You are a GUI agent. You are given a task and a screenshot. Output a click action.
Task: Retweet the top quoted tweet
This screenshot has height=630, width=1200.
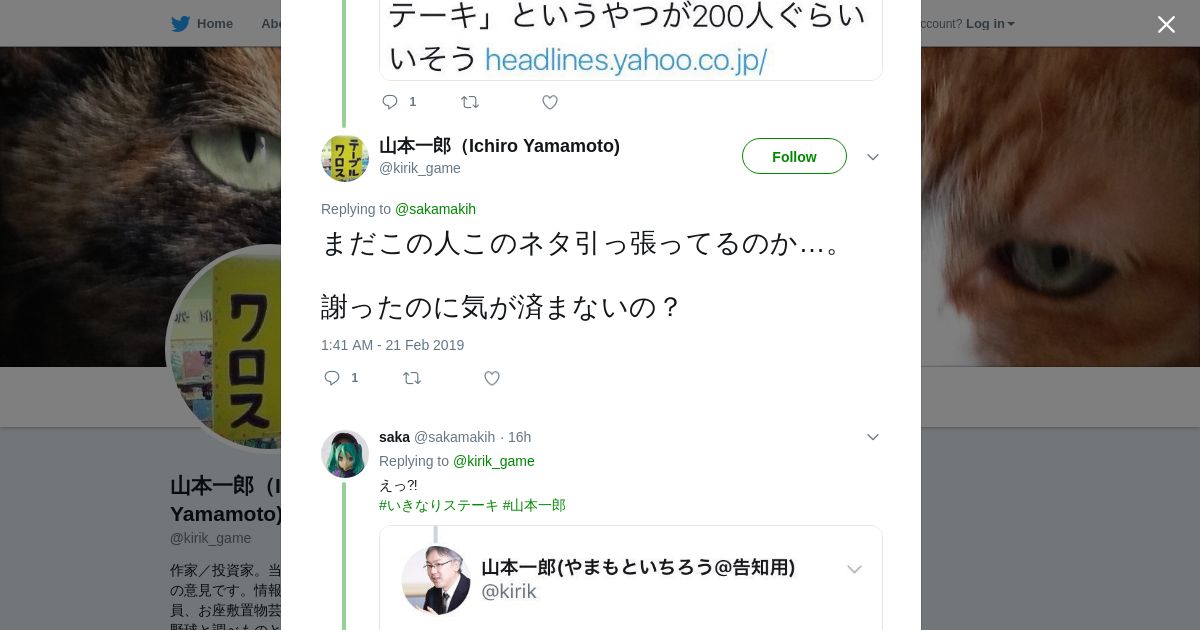[470, 102]
